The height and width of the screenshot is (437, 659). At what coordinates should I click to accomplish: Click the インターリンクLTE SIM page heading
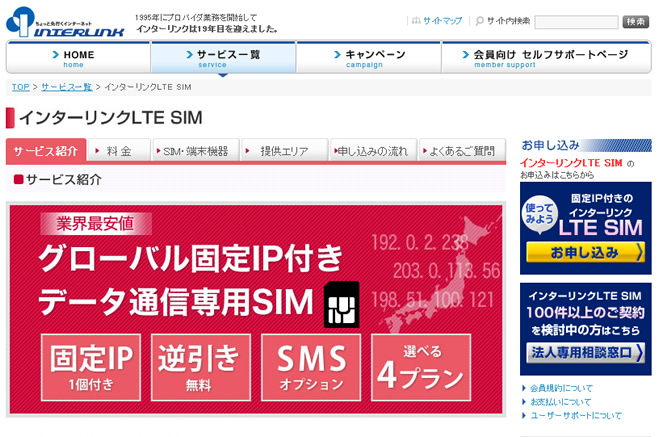[x=111, y=118]
